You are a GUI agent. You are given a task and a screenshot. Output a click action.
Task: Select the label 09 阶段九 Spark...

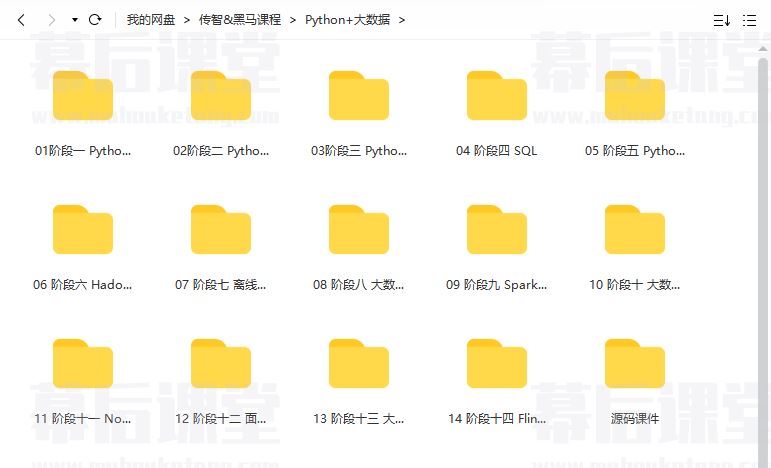tap(497, 284)
